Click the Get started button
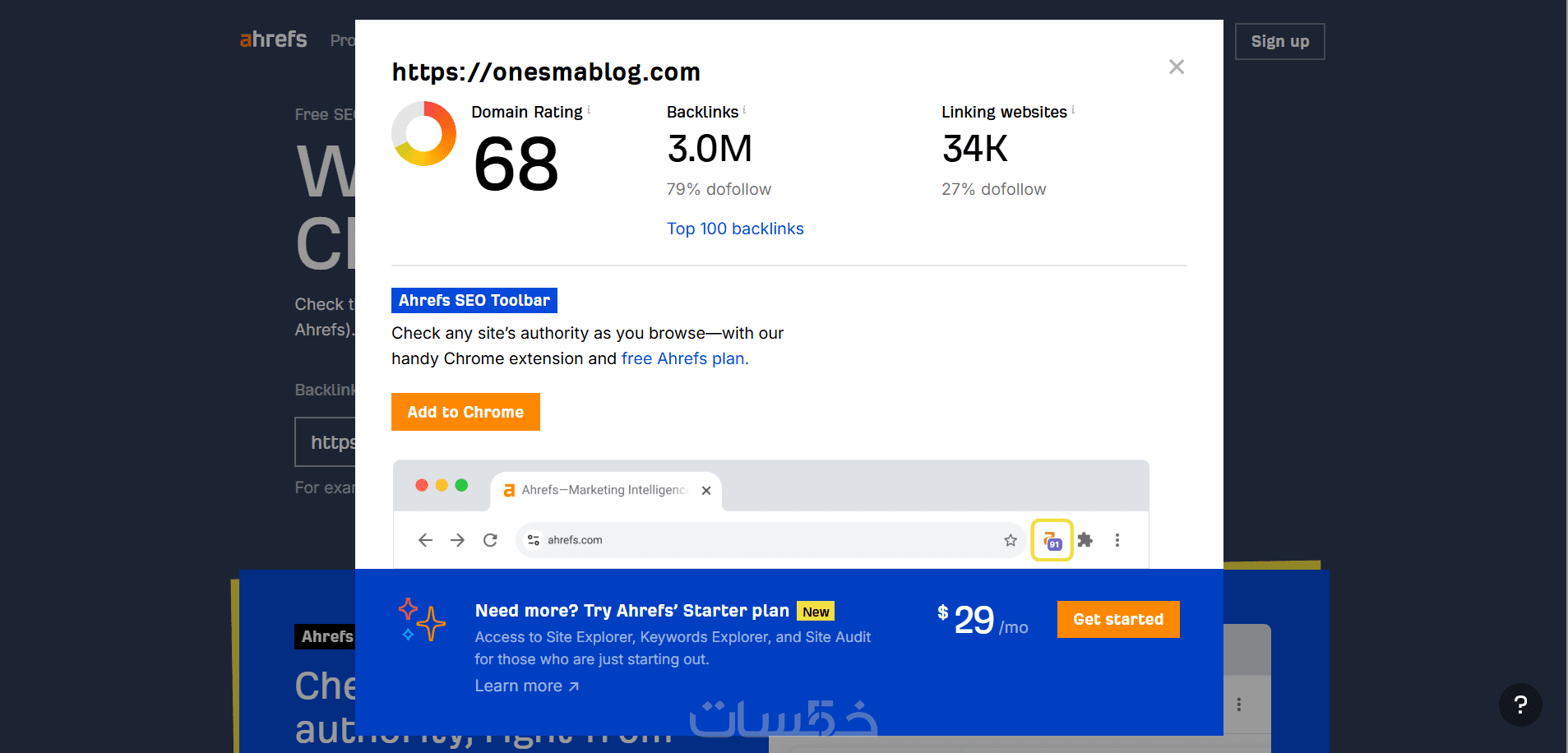The width and height of the screenshot is (1568, 753). [x=1118, y=619]
